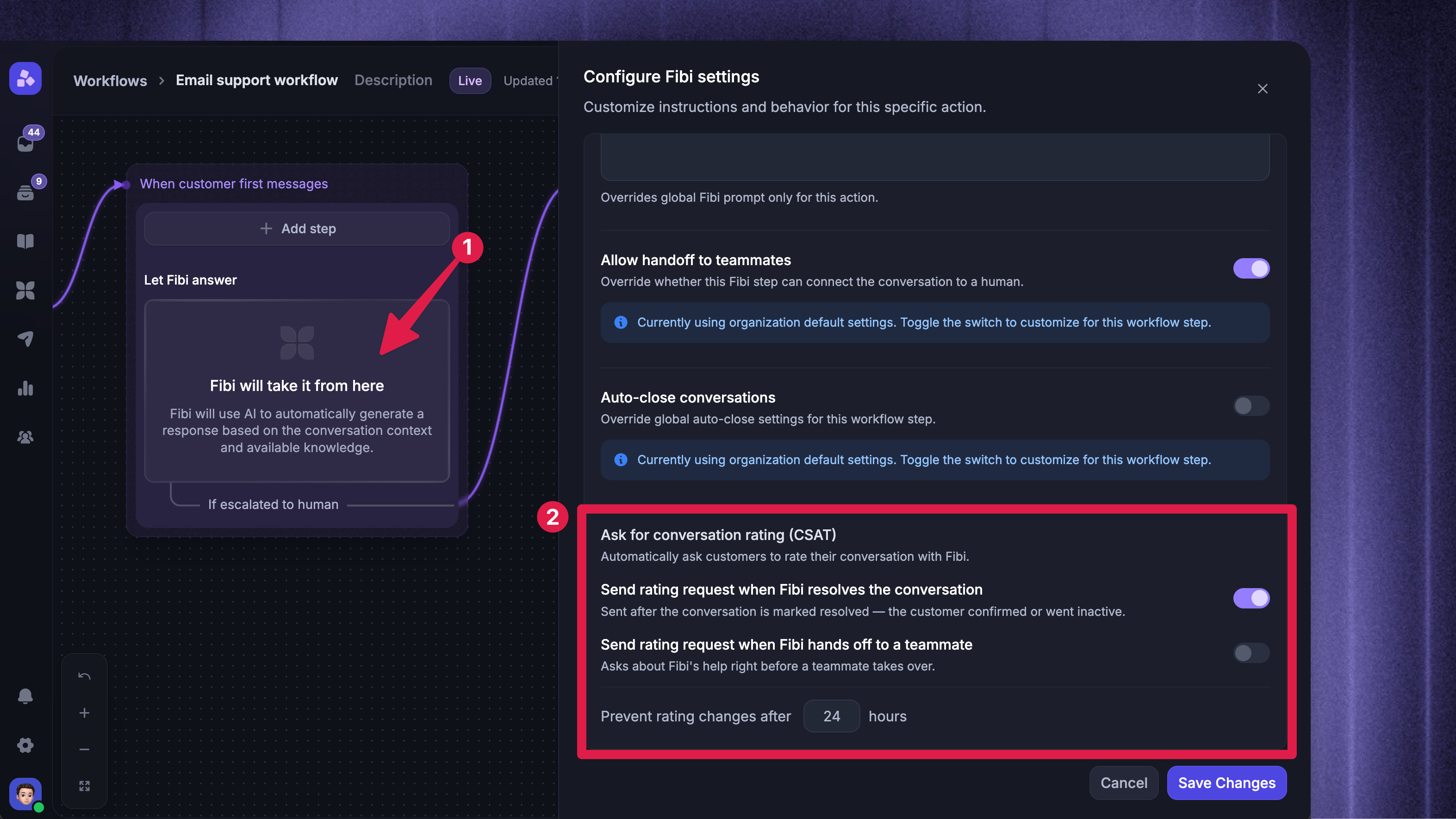Disable Allow handoff to teammates toggle
The width and height of the screenshot is (1456, 819).
[x=1251, y=268]
